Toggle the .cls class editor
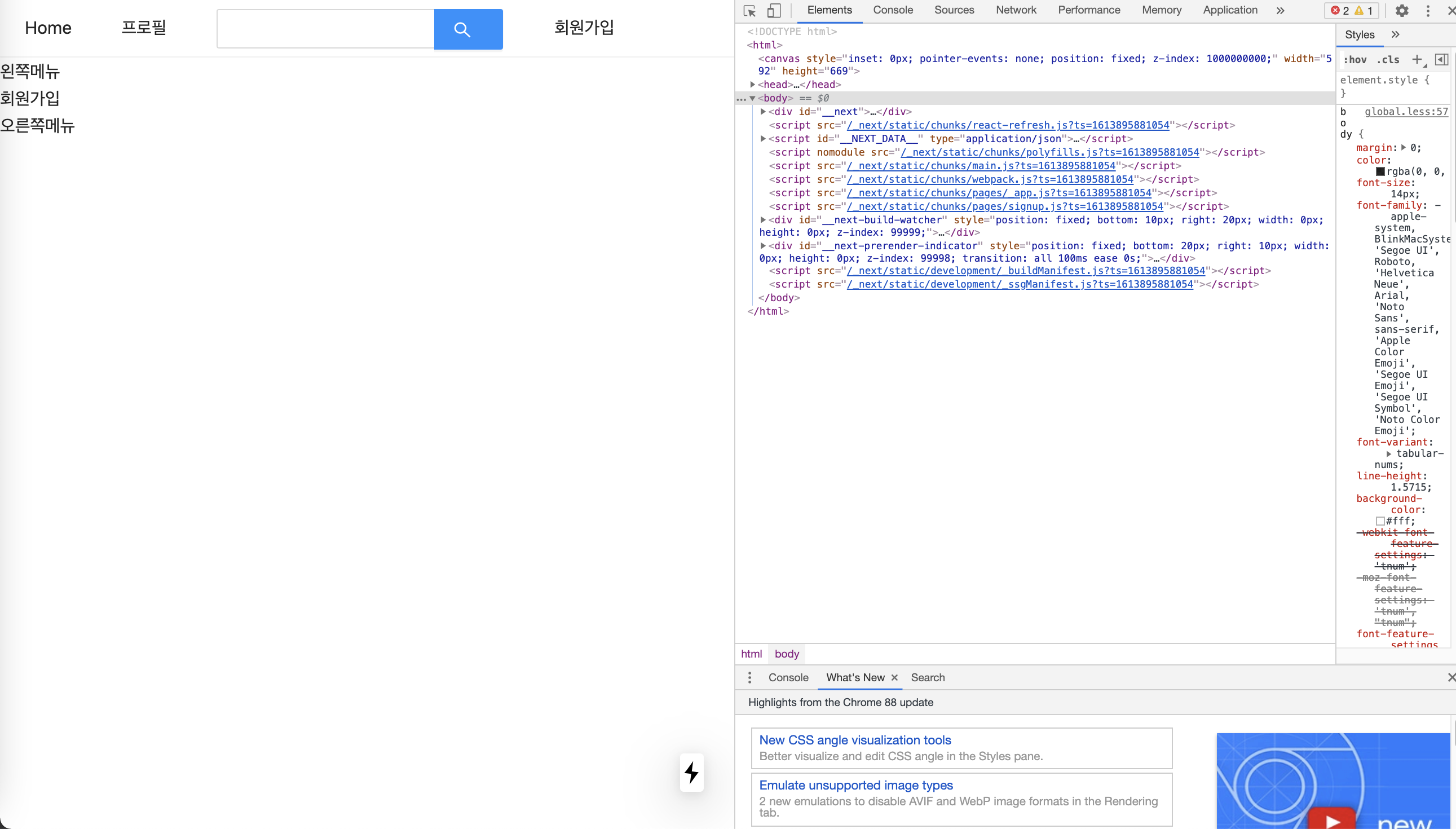This screenshot has height=829, width=1456. click(x=1388, y=60)
